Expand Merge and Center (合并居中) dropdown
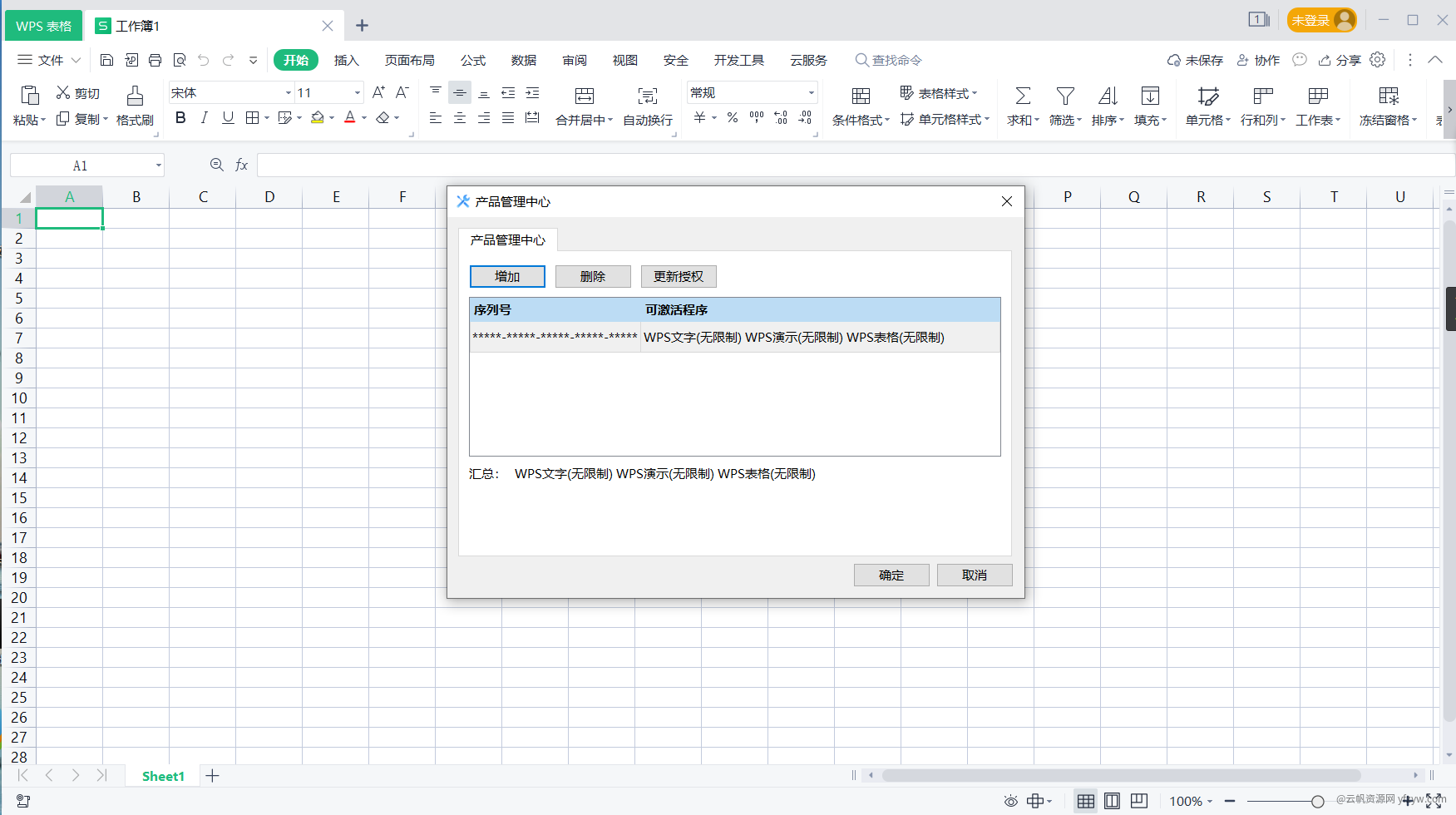 coord(610,120)
